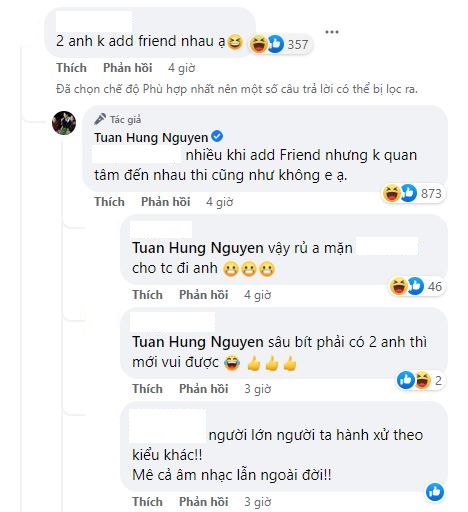Viewport: 468px width, 512px height.
Task: Reply to the '2 anh k add friend' comment
Action: click(x=128, y=68)
